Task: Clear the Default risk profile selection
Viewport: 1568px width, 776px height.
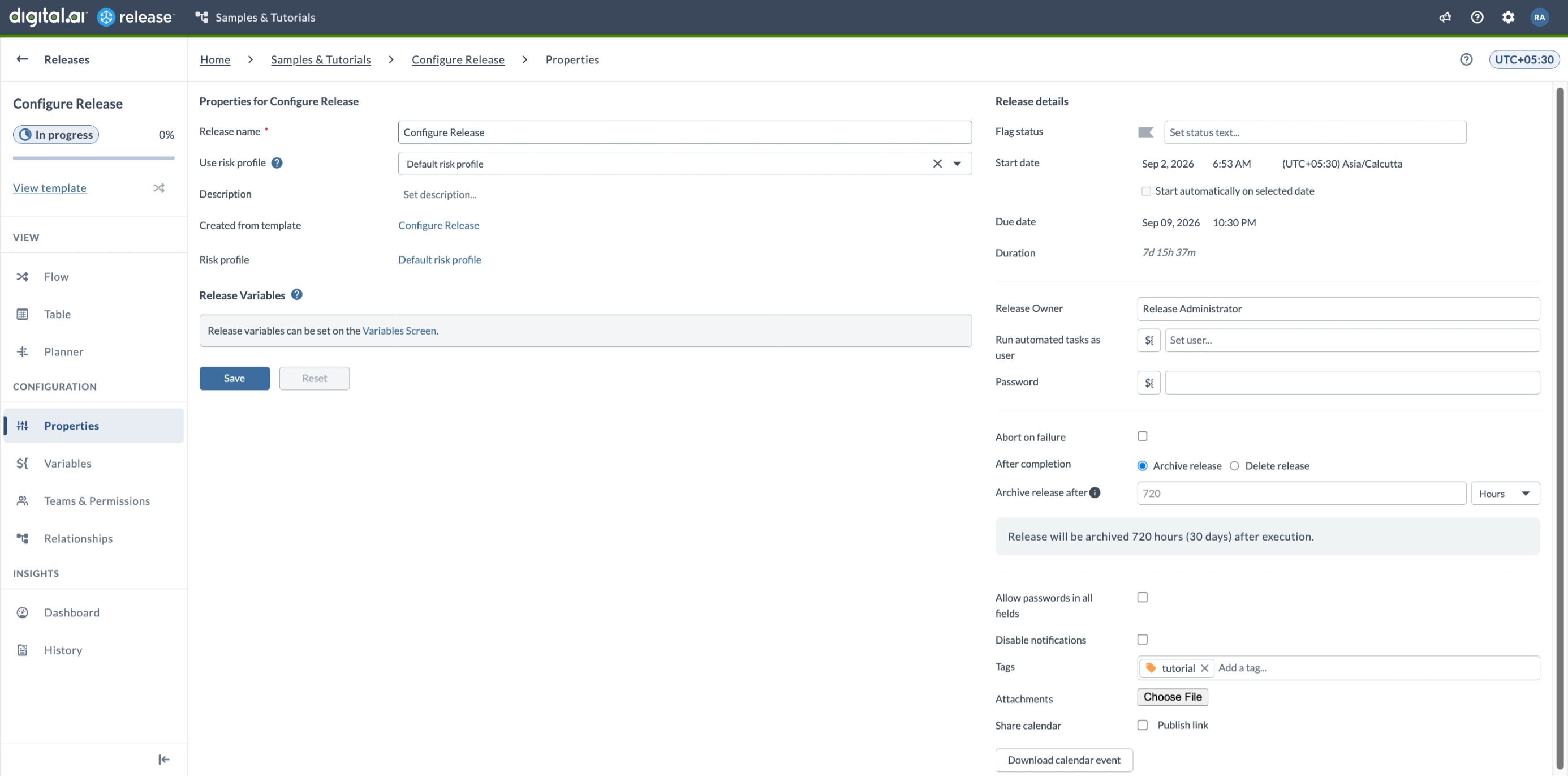Action: pos(937,163)
